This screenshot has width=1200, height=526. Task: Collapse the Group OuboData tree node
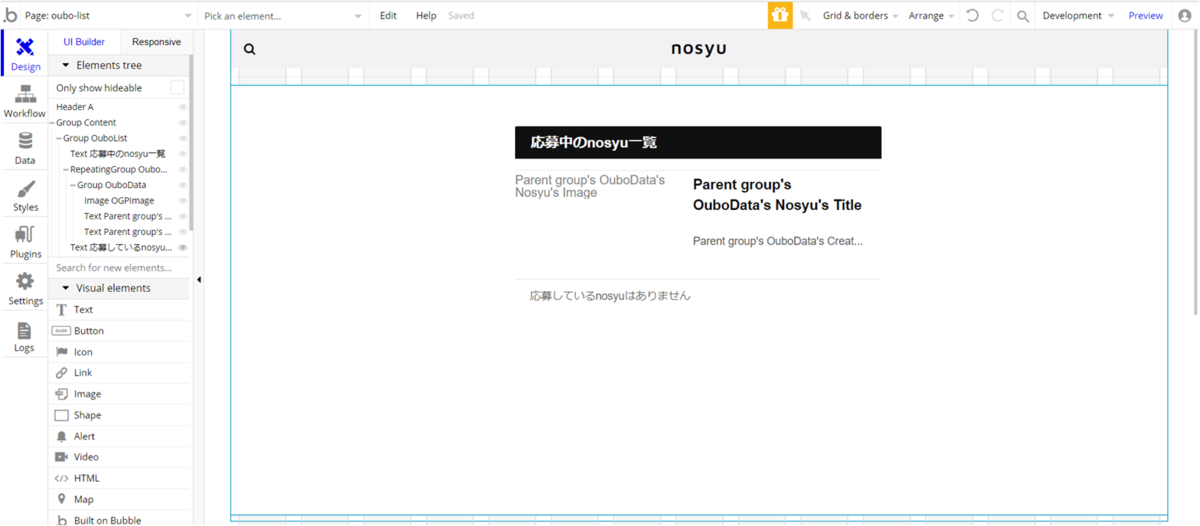coord(73,185)
